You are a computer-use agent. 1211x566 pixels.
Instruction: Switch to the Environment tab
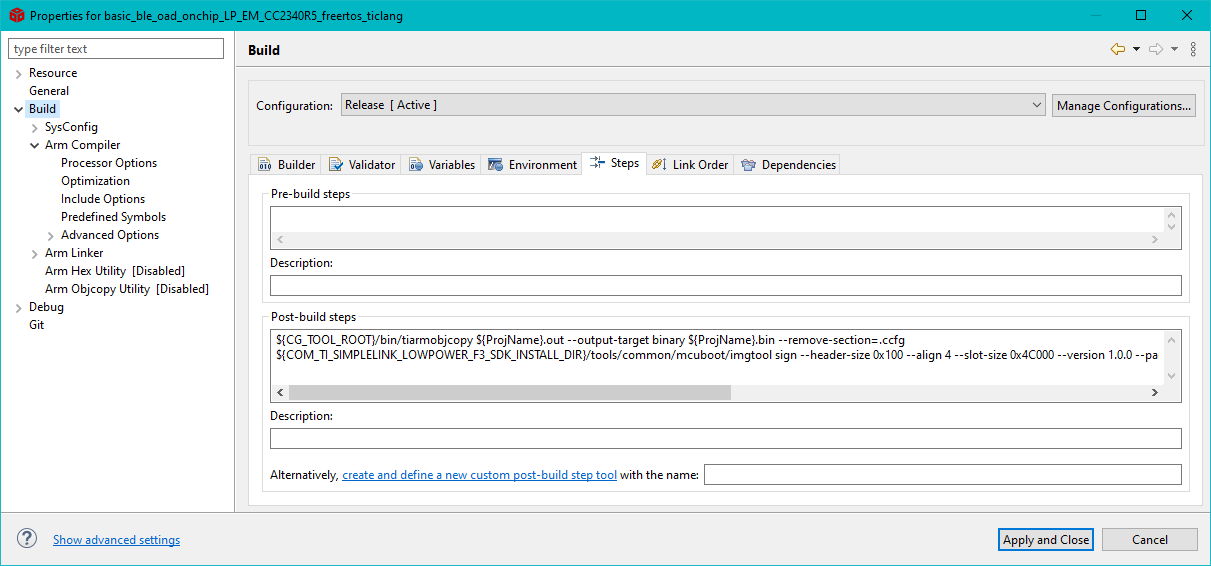(532, 165)
